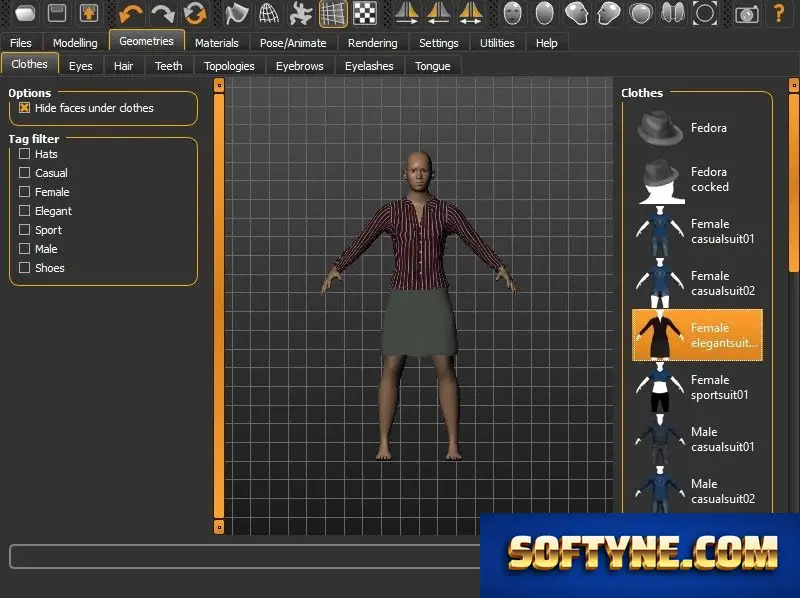The image size is (800, 598).
Task: Select the front head view icon
Action: click(512, 14)
